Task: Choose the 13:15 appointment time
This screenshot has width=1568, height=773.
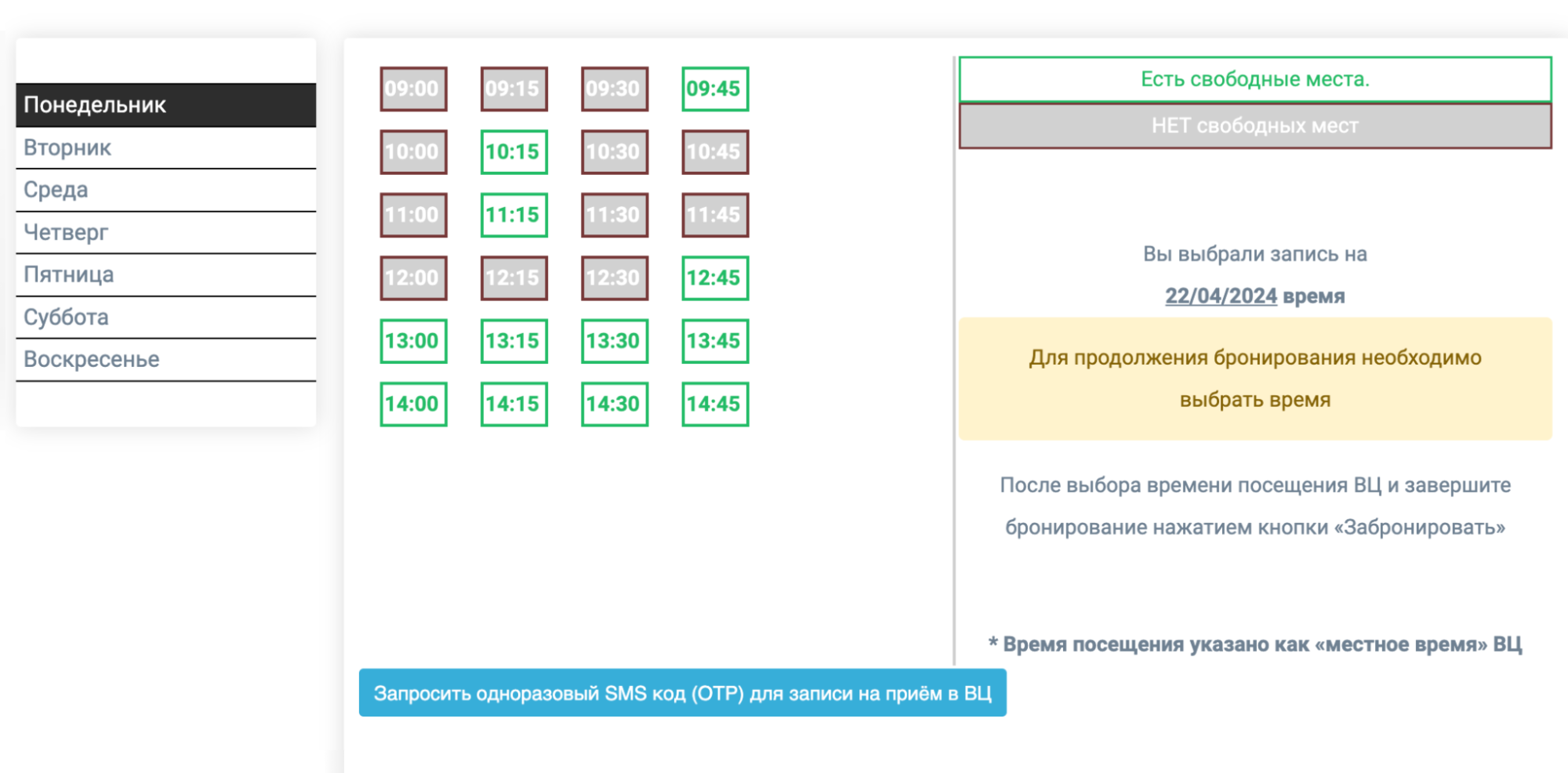Action: (x=514, y=341)
